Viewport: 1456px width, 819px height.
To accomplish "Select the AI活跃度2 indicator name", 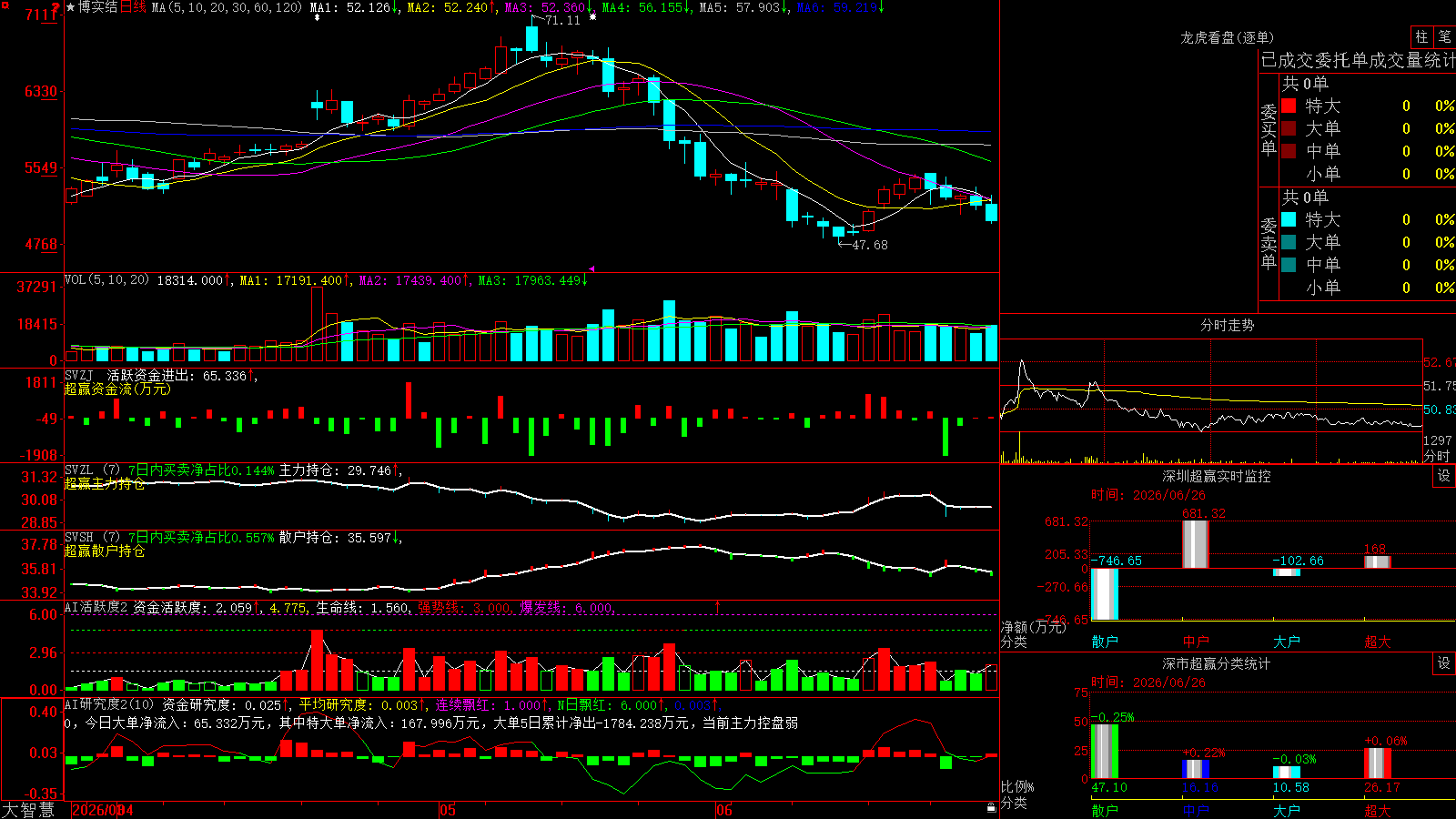I will pyautogui.click(x=96, y=608).
